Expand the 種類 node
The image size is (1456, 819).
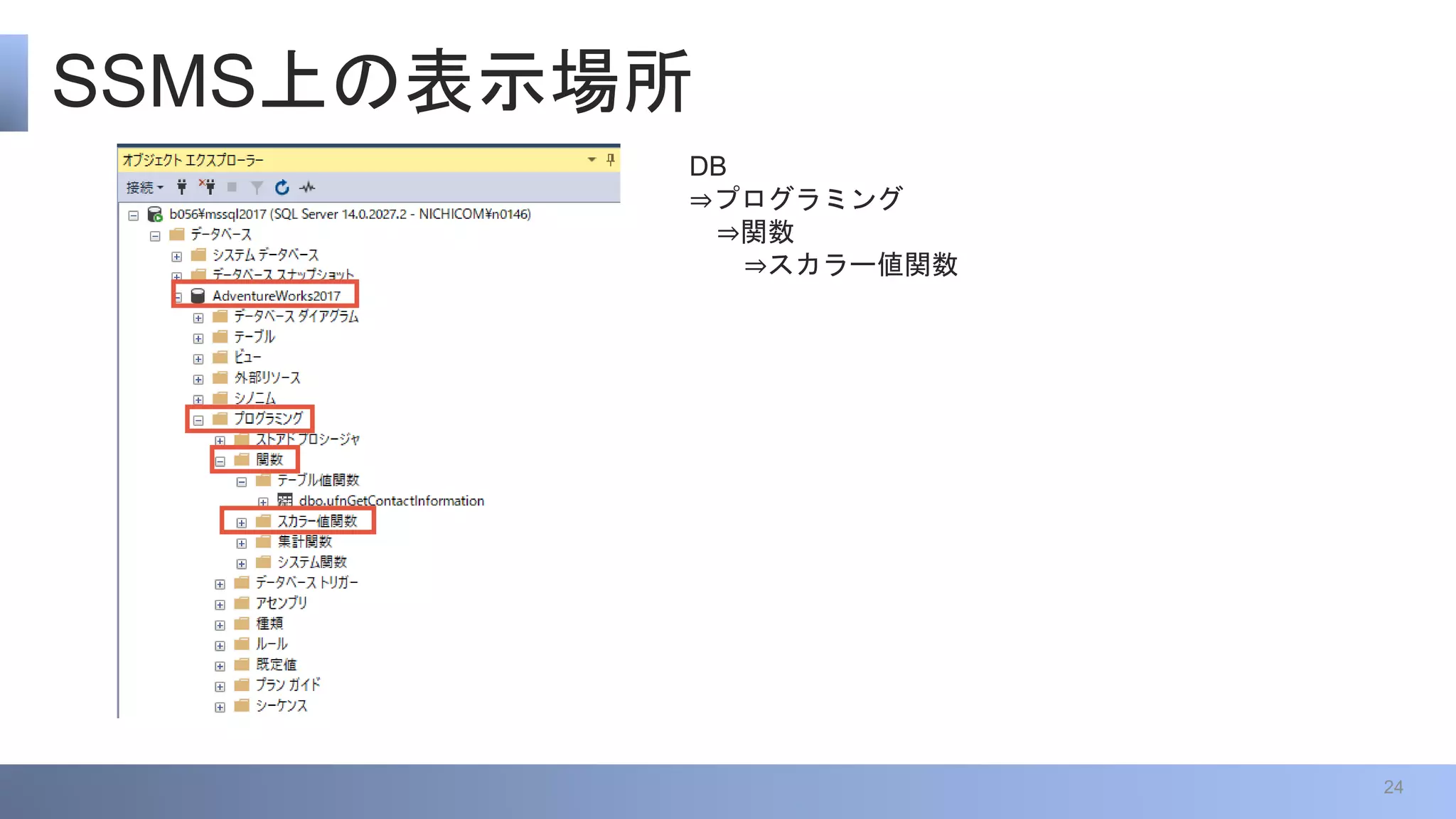pyautogui.click(x=220, y=626)
